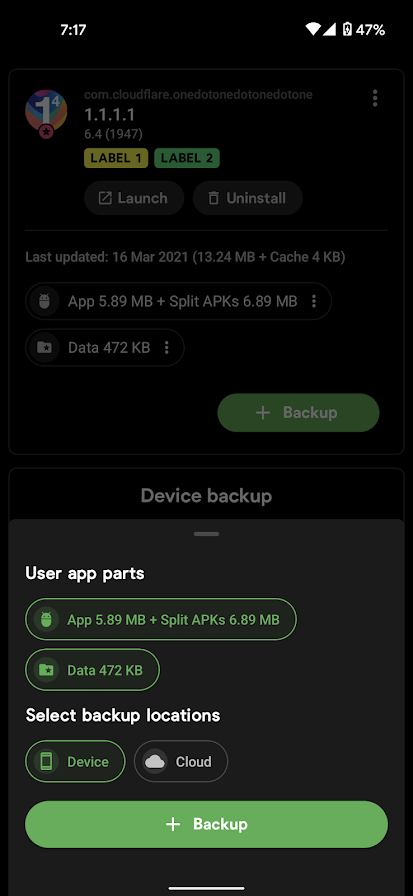413x896 pixels.
Task: Tap the folder-star icon in the sheet's Data chip
Action: pos(46,670)
